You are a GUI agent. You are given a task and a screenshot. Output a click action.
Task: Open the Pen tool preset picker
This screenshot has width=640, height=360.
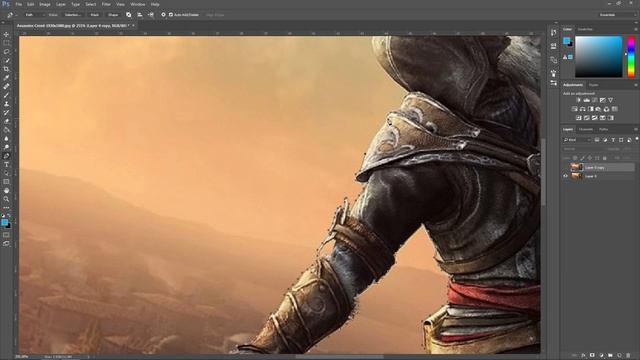(x=12, y=15)
